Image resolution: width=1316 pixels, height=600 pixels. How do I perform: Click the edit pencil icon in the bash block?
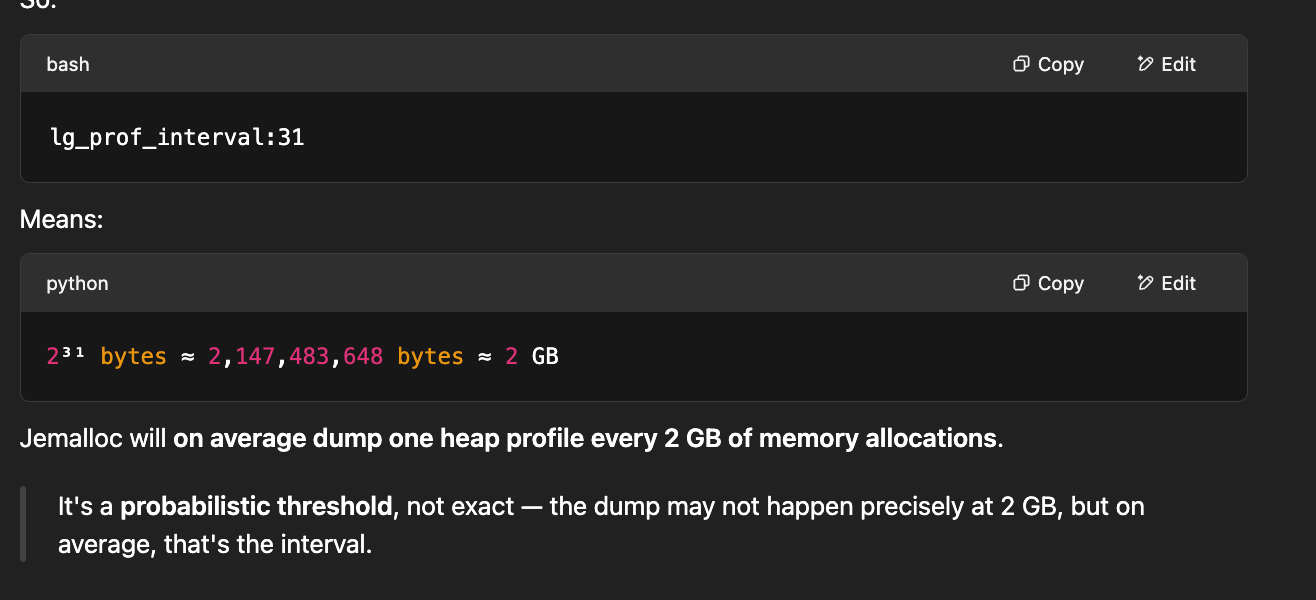(x=1146, y=64)
